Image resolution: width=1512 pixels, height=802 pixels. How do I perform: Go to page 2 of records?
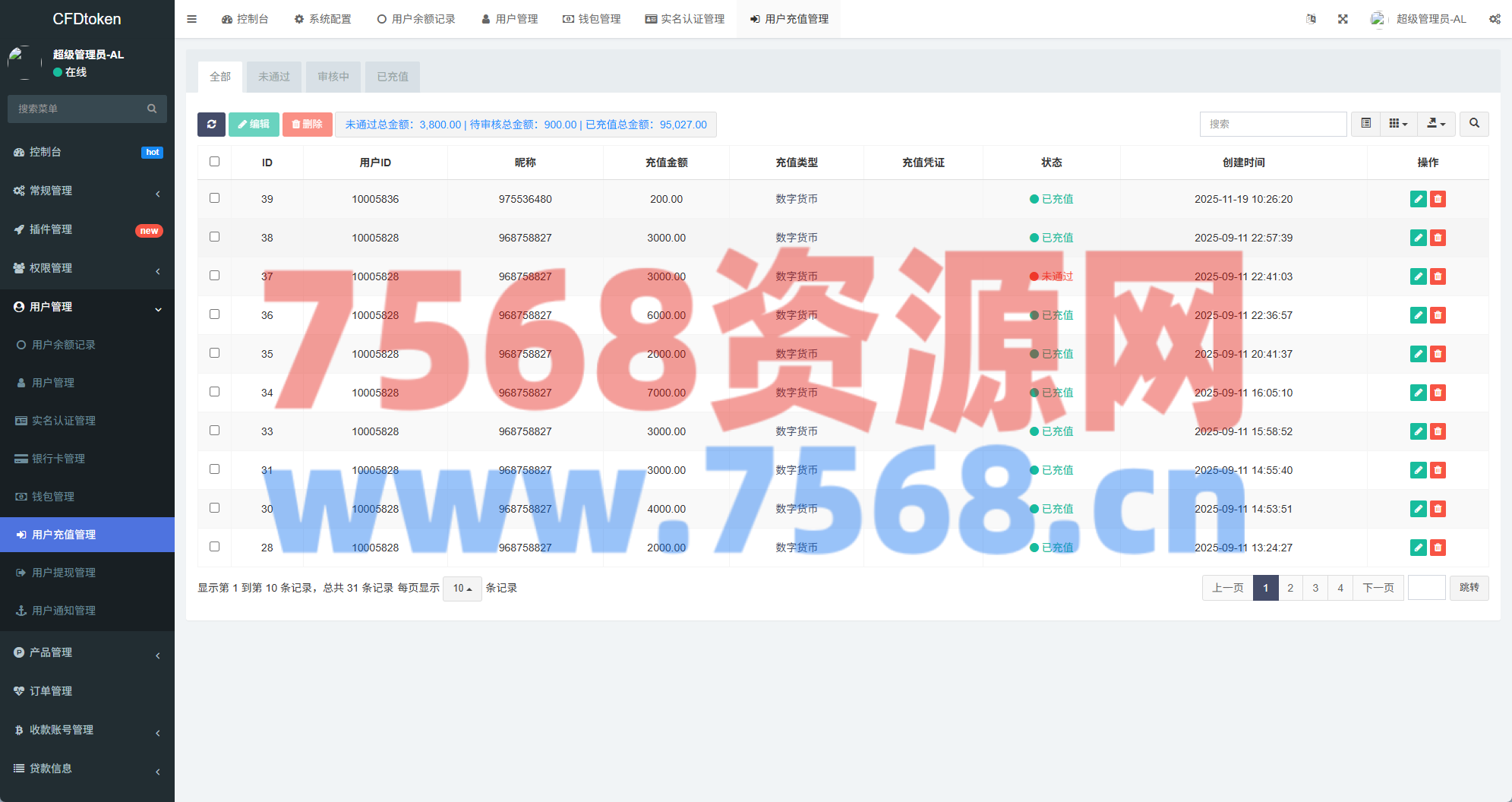1290,588
